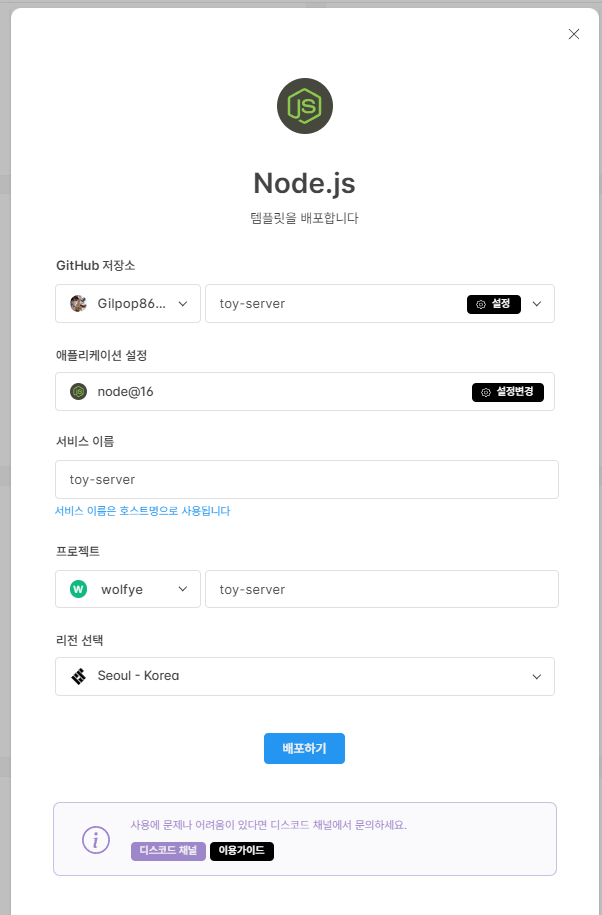The height and width of the screenshot is (915, 602).
Task: Click the 애플리케이션 설정 label
Action: (x=102, y=355)
